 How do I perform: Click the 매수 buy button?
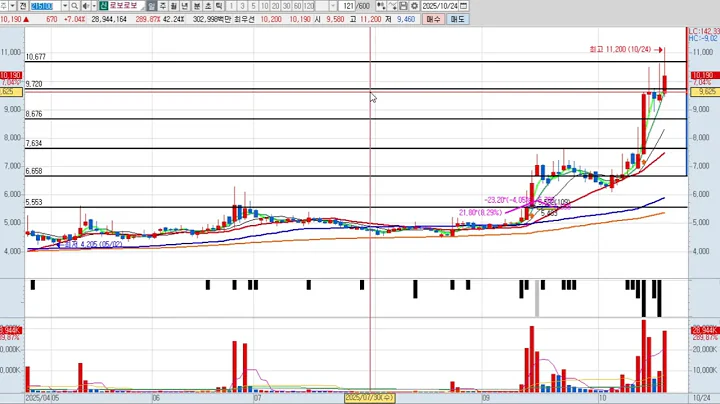433,19
